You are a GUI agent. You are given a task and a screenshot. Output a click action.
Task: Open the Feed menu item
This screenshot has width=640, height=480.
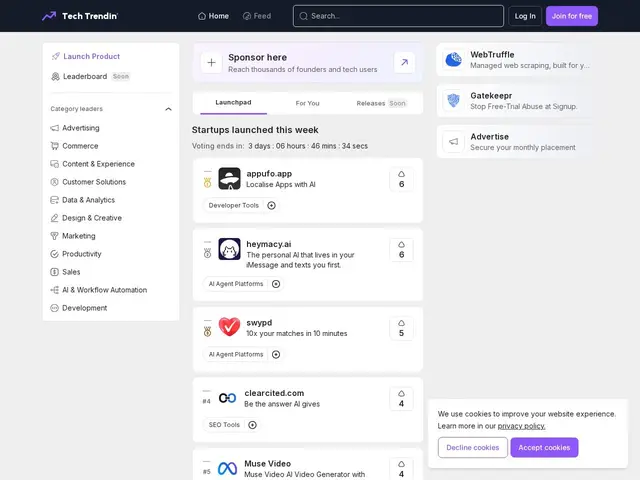[x=257, y=16]
